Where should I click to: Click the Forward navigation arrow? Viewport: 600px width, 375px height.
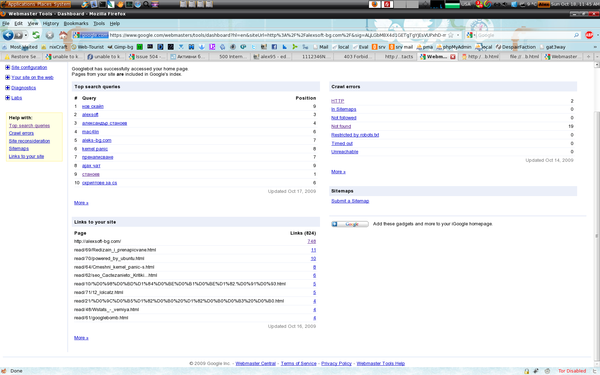click(18, 35)
